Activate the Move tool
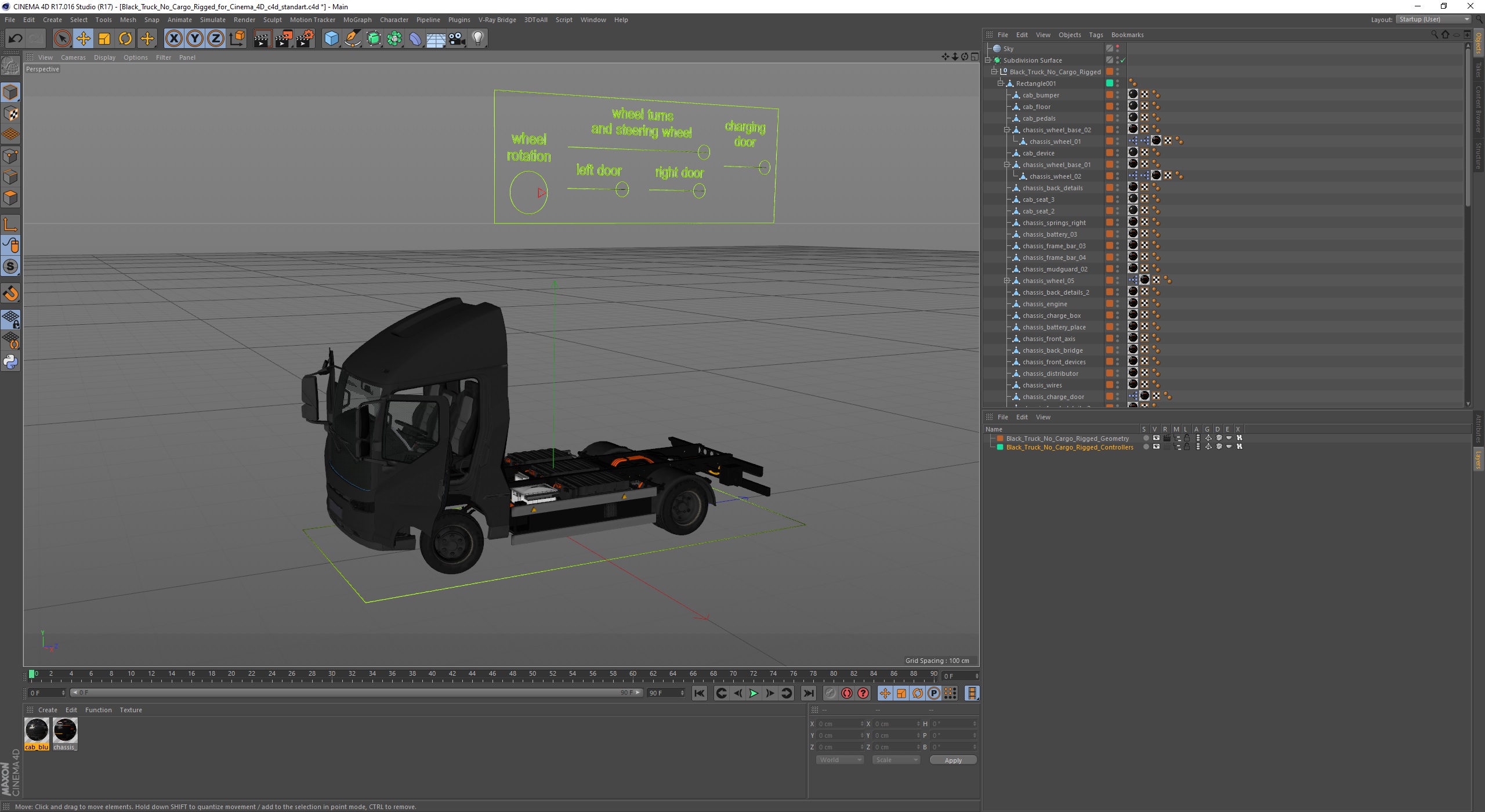This screenshot has width=1485, height=812. [84, 38]
